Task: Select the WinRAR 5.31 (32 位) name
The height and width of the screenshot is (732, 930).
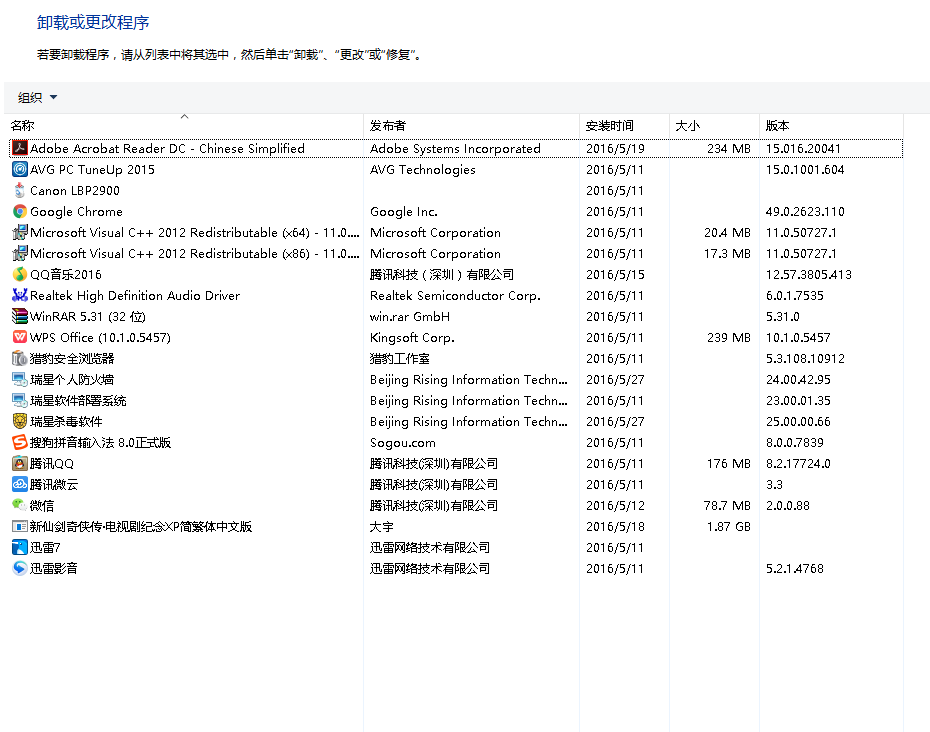Action: click(x=88, y=317)
